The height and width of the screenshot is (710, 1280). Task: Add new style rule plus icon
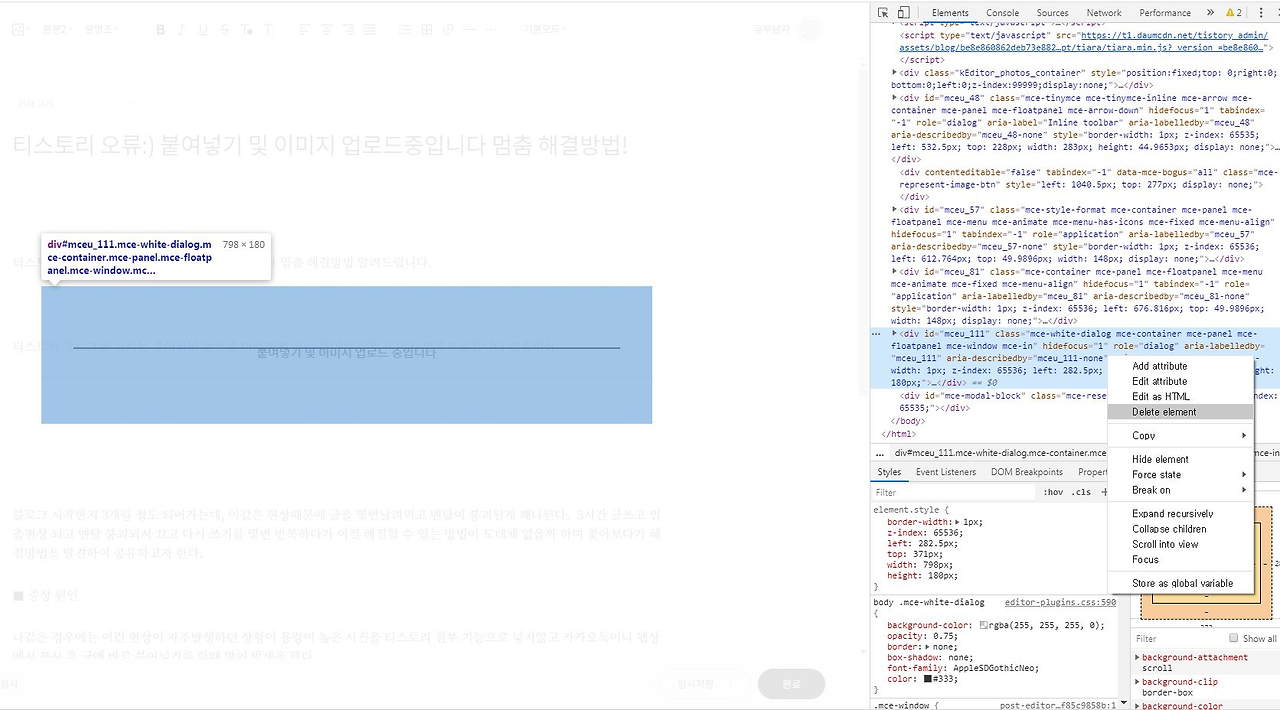[1104, 492]
